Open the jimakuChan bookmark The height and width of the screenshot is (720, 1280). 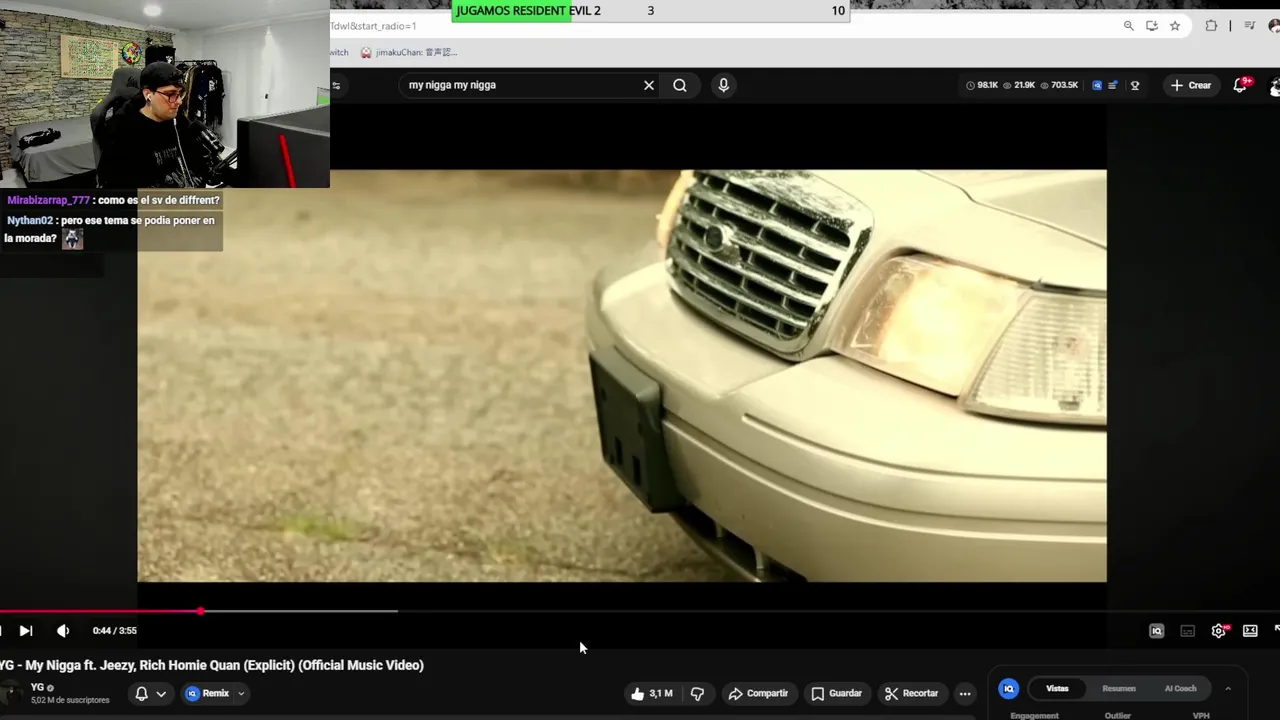[x=409, y=52]
